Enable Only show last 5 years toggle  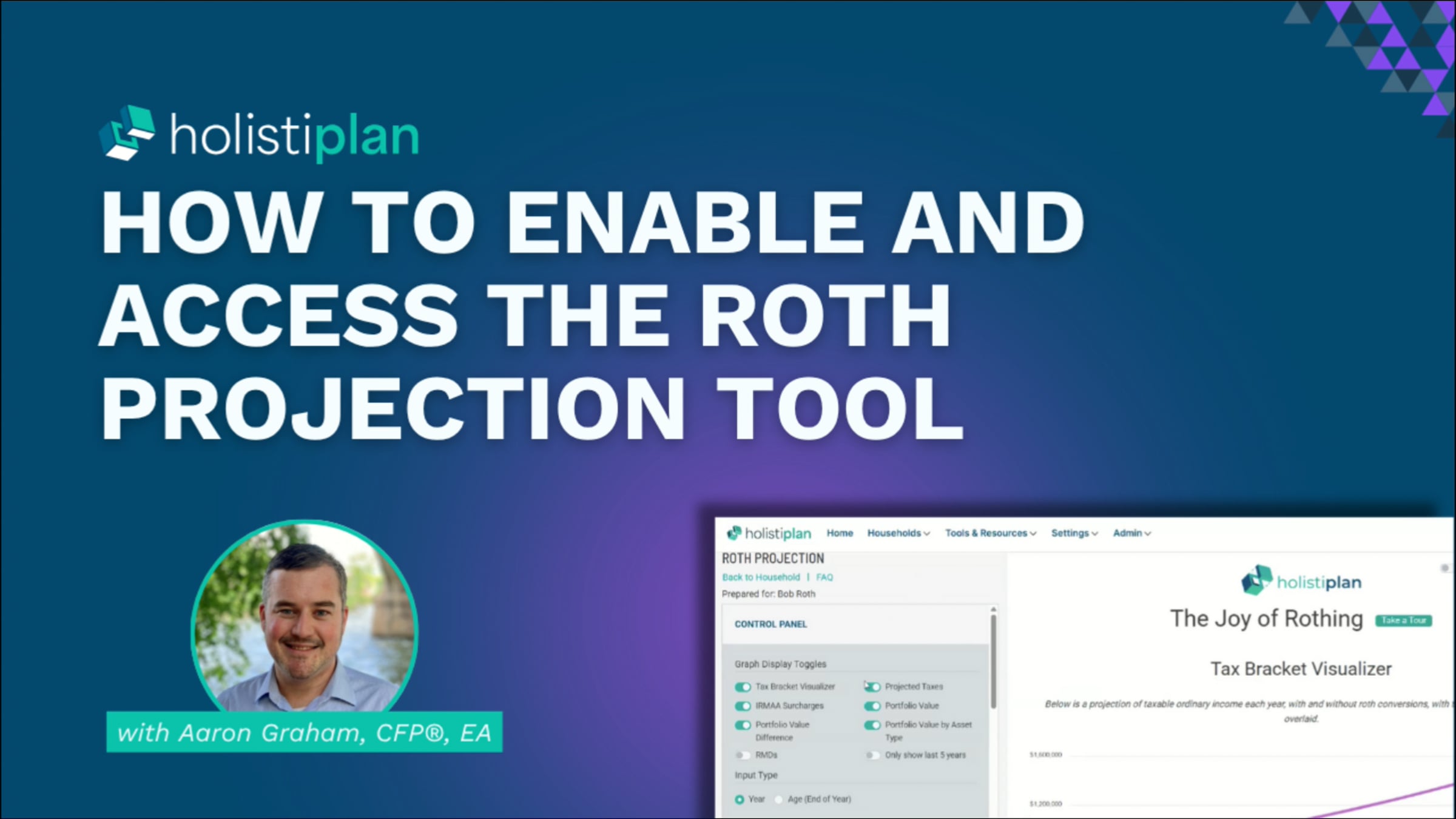pyautogui.click(x=872, y=755)
